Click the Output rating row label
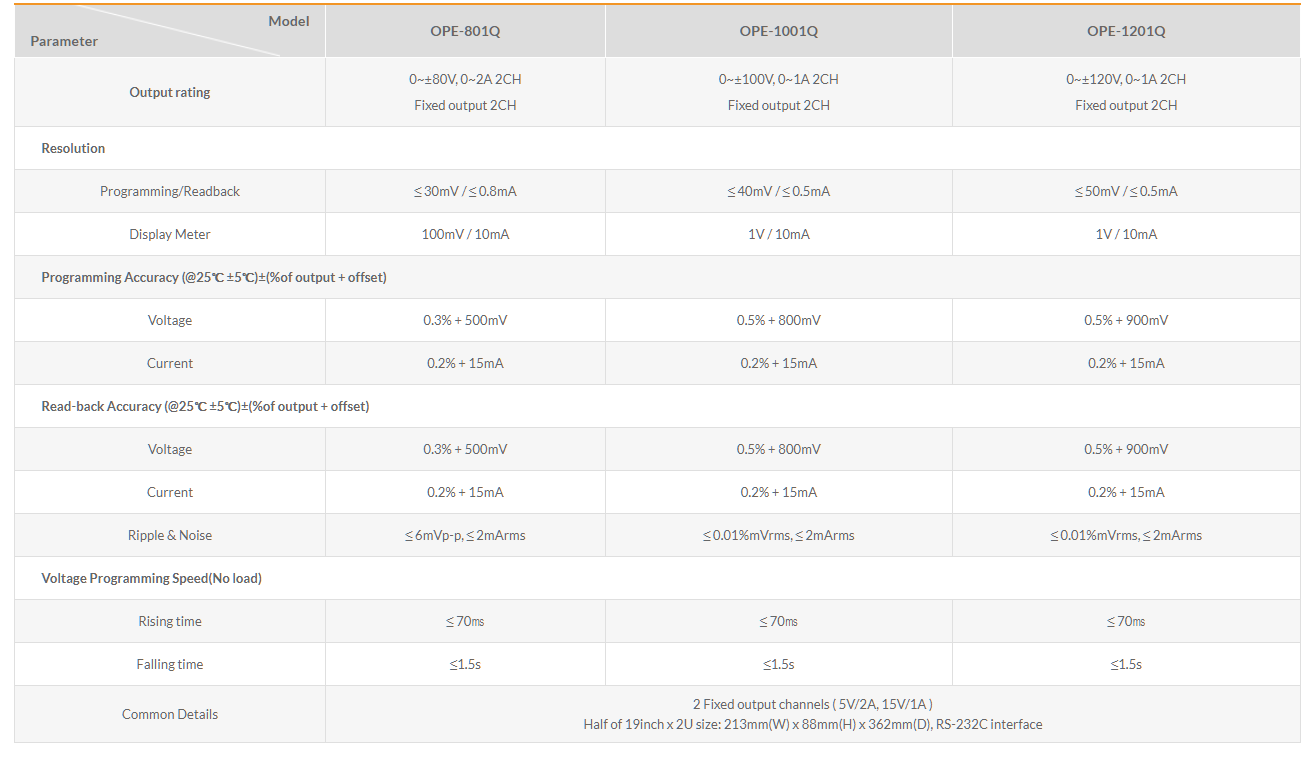Image resolution: width=1316 pixels, height=767 pixels. click(x=170, y=92)
